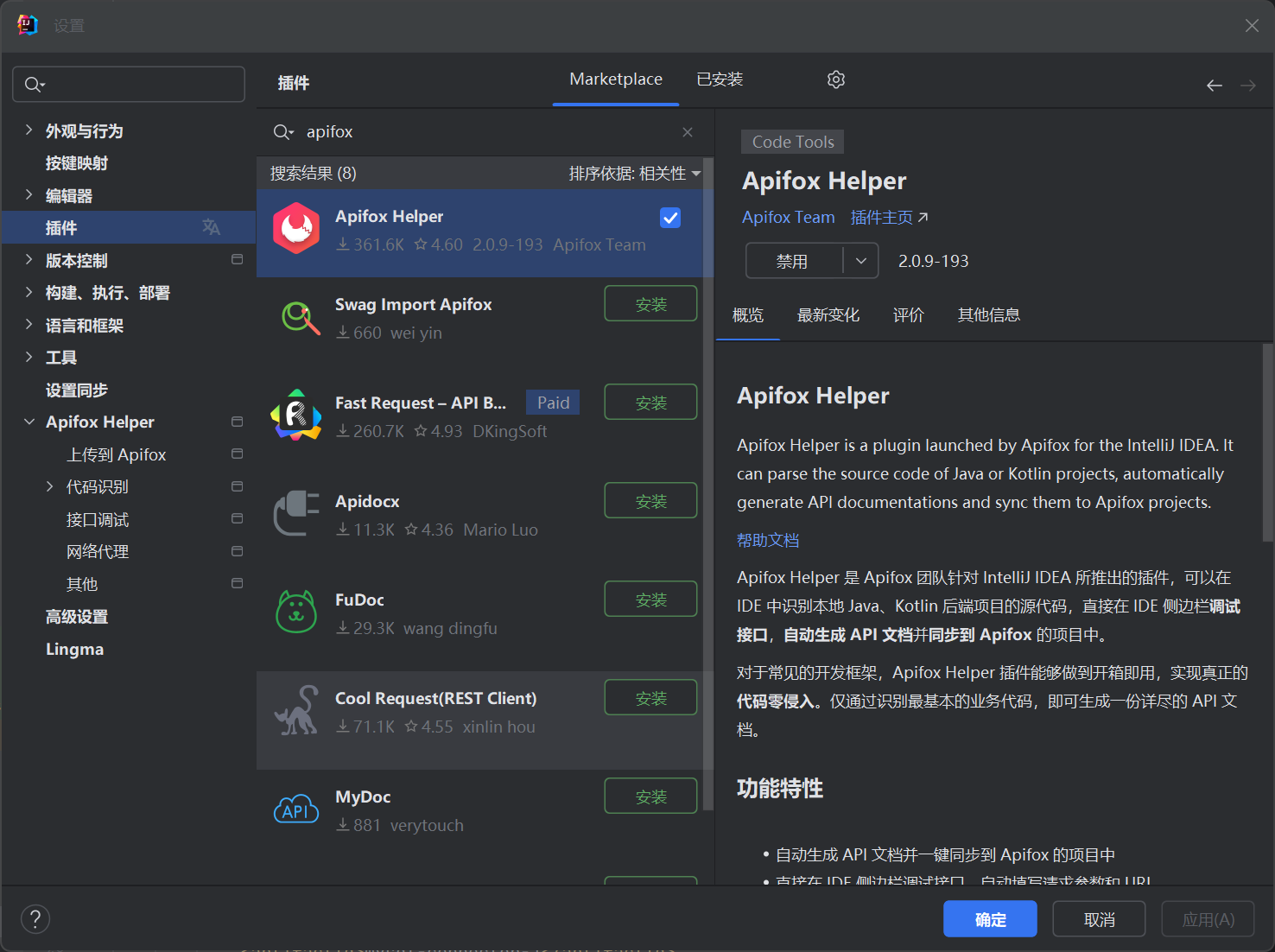The image size is (1275, 952).
Task: Disable Apifox Helper with 禁用 button
Action: [x=793, y=261]
